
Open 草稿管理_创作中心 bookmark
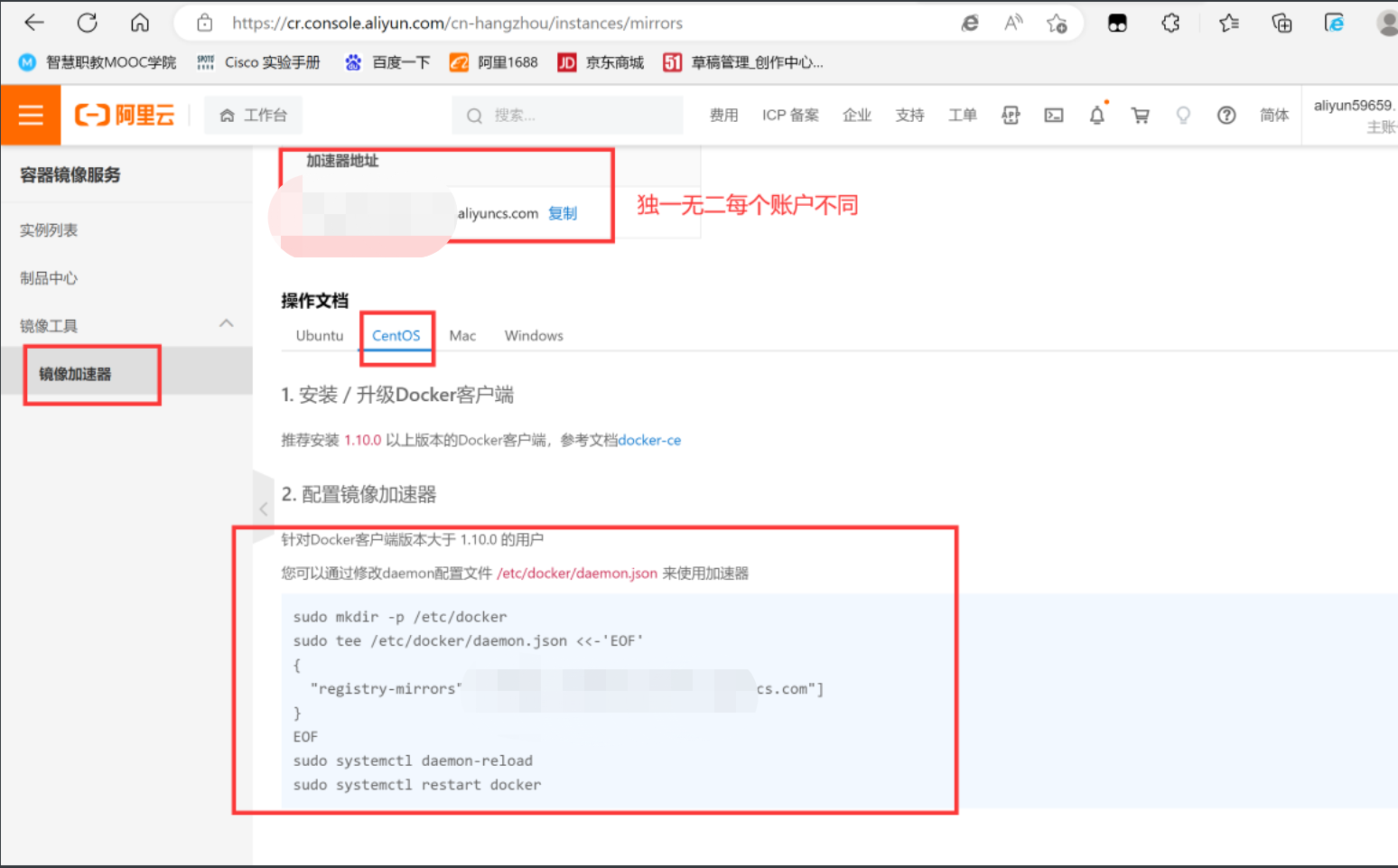pyautogui.click(x=743, y=62)
